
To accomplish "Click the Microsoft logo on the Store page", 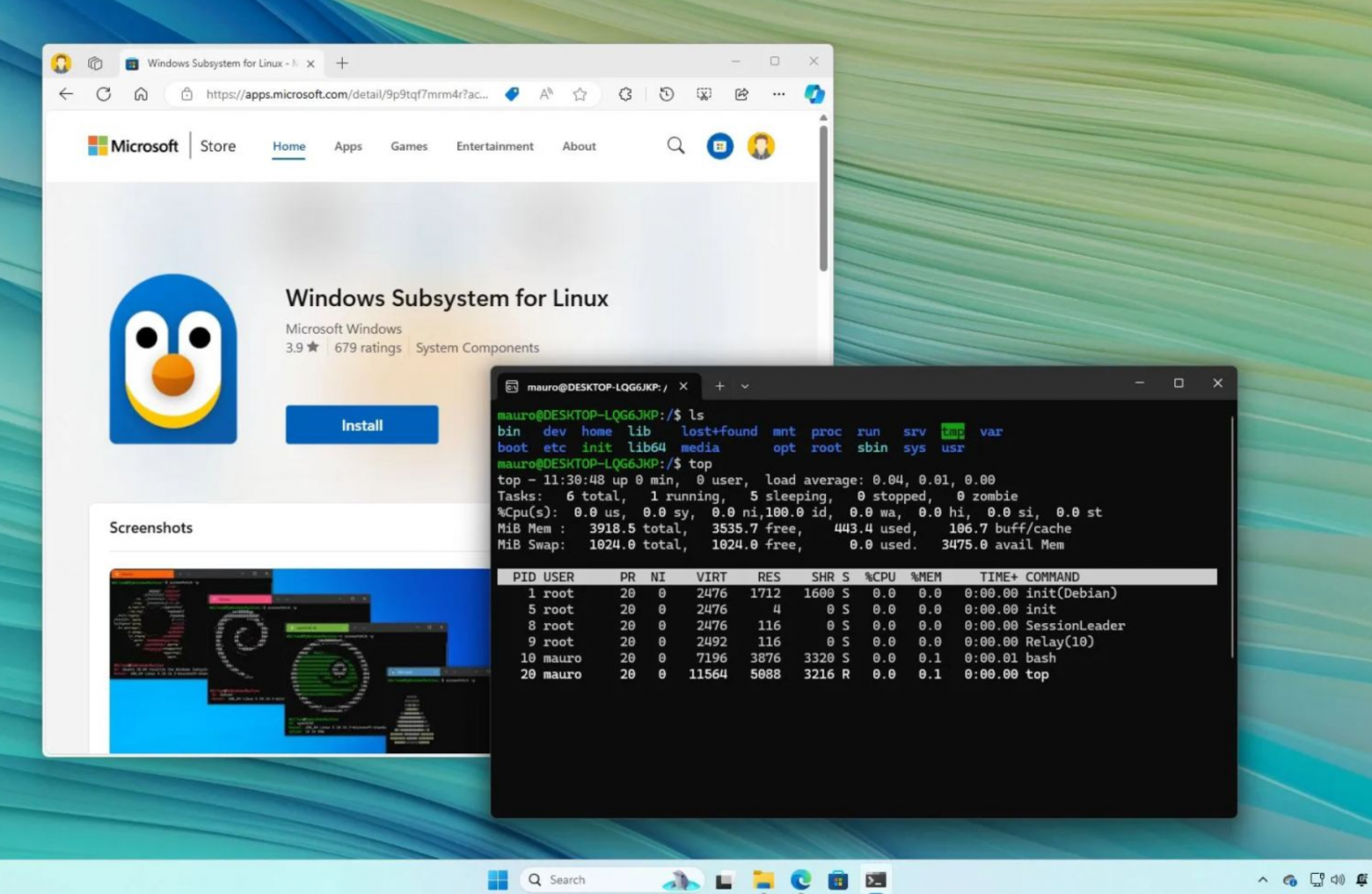I will (133, 146).
